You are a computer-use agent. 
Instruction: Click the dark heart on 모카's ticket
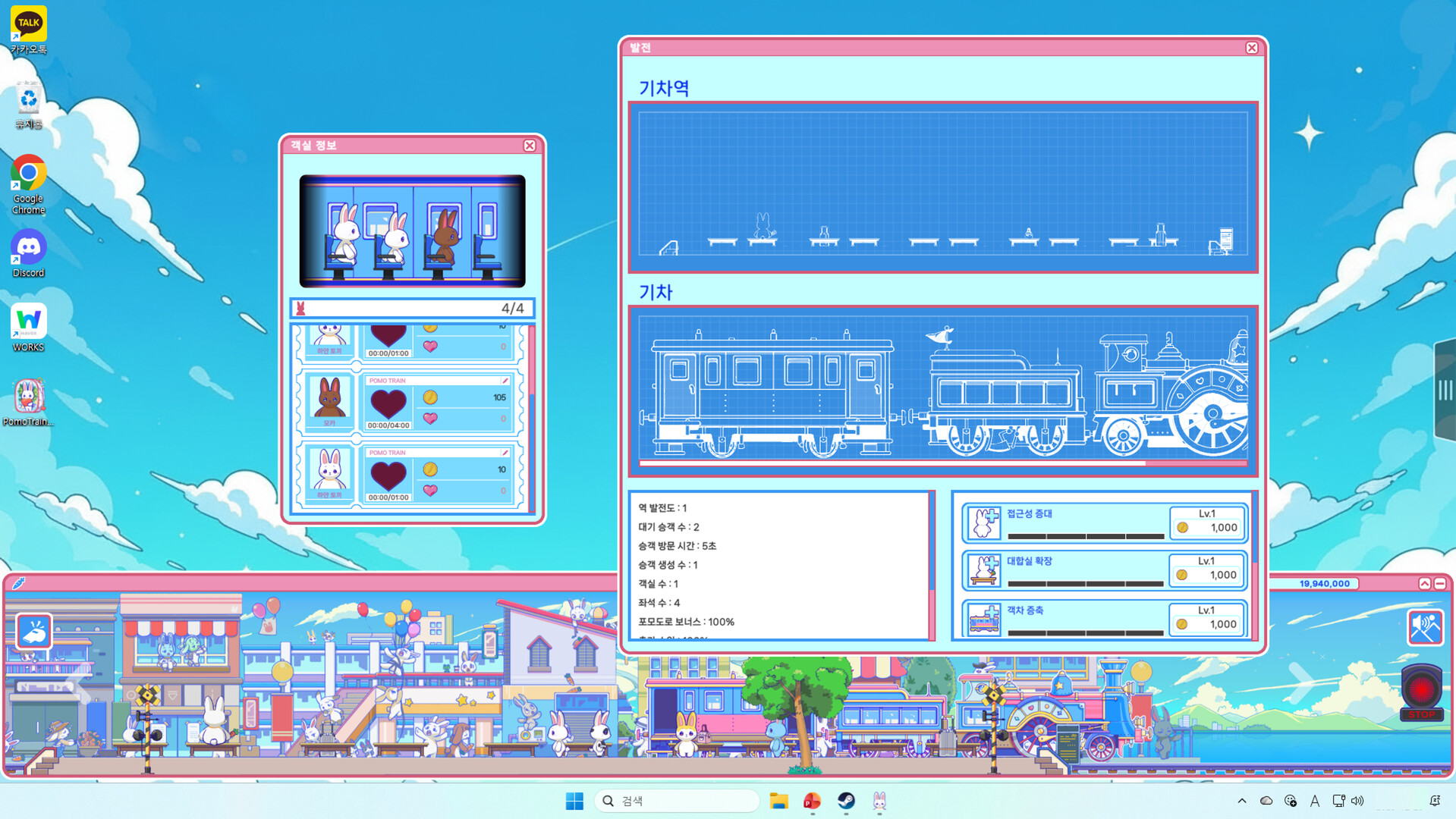pyautogui.click(x=388, y=403)
